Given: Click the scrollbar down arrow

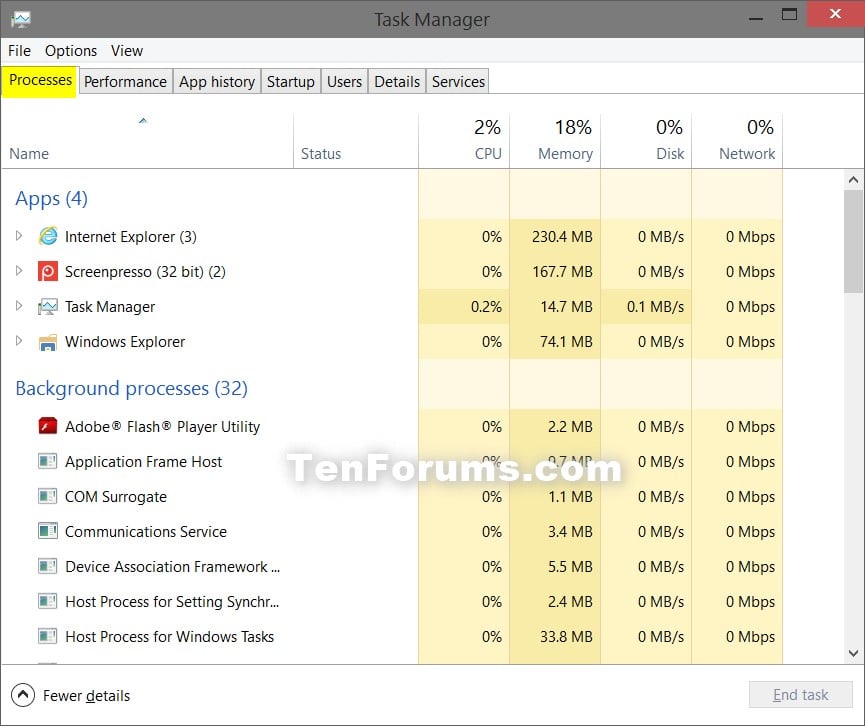Looking at the screenshot, I should [x=852, y=653].
